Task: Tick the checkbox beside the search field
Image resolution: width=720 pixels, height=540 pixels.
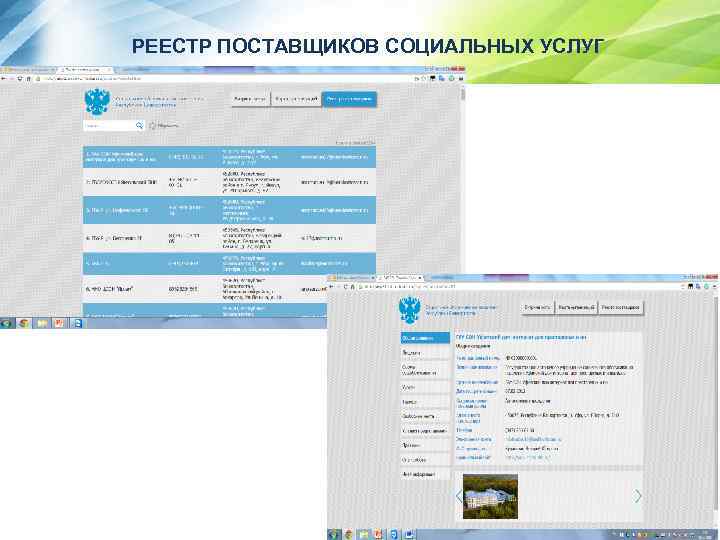Action: point(152,125)
